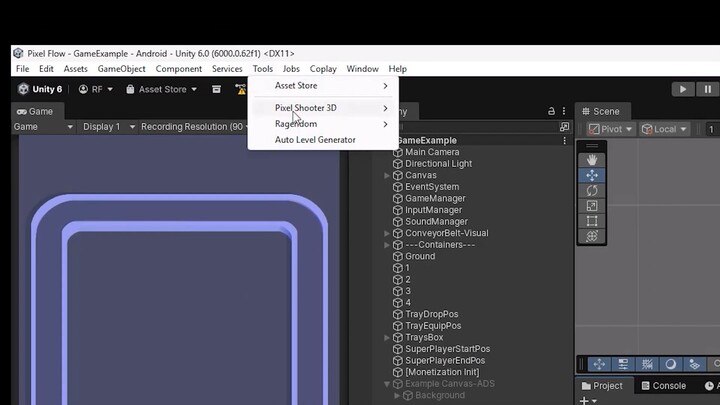720x405 pixels.
Task: Switch to the Project tab
Action: click(603, 386)
